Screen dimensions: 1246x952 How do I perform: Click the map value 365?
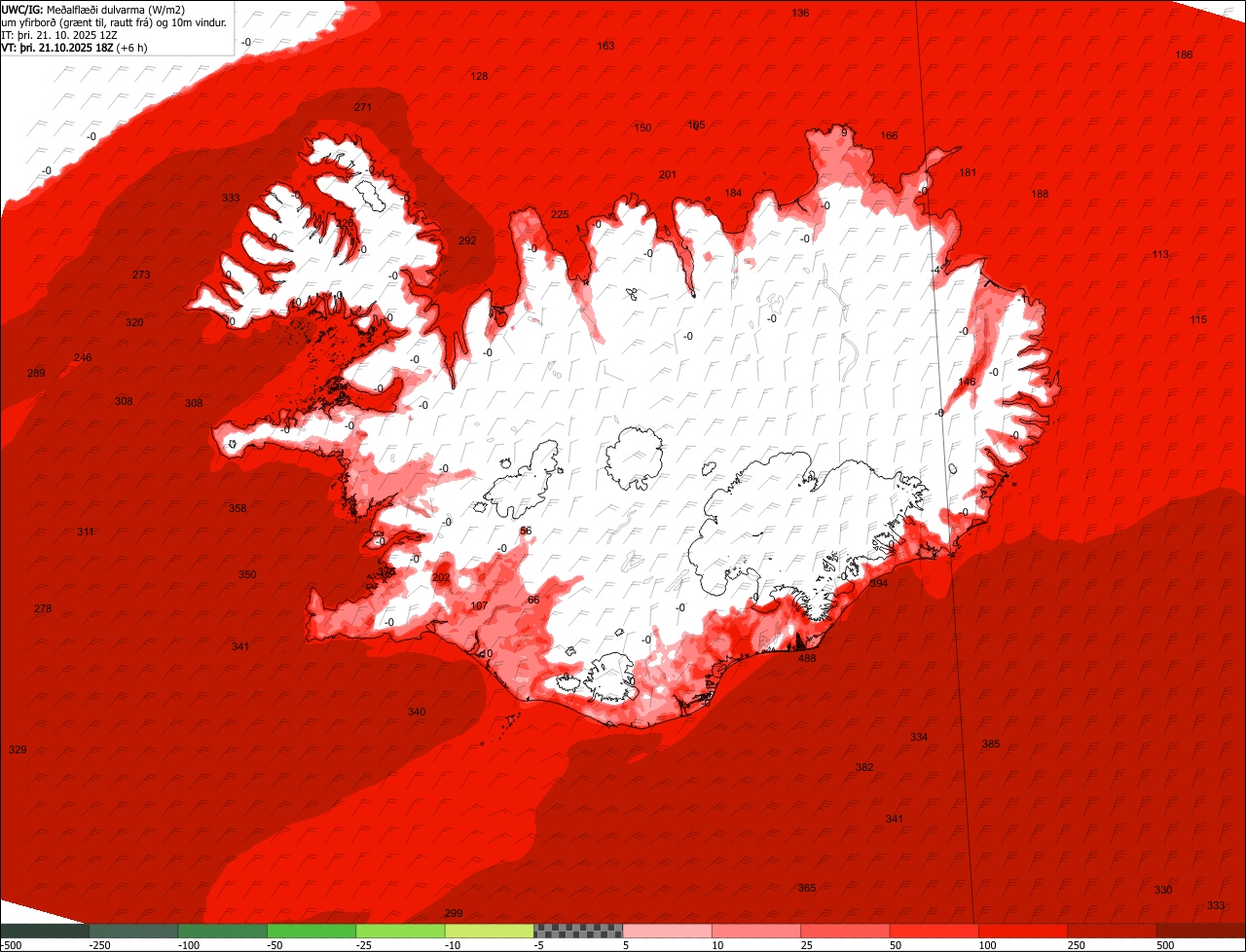(x=807, y=888)
